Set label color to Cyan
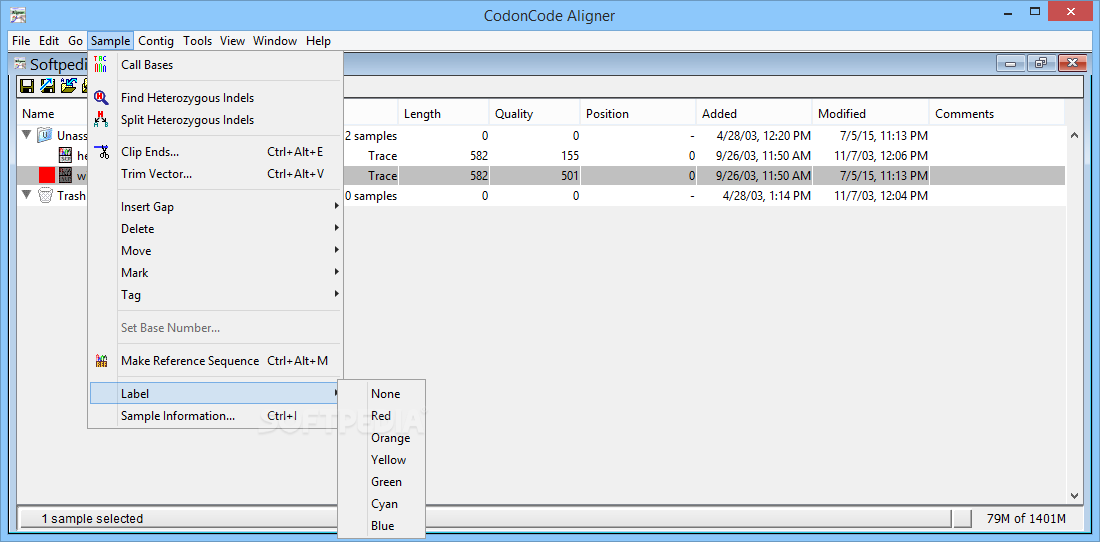Image resolution: width=1100 pixels, height=542 pixels. [382, 503]
